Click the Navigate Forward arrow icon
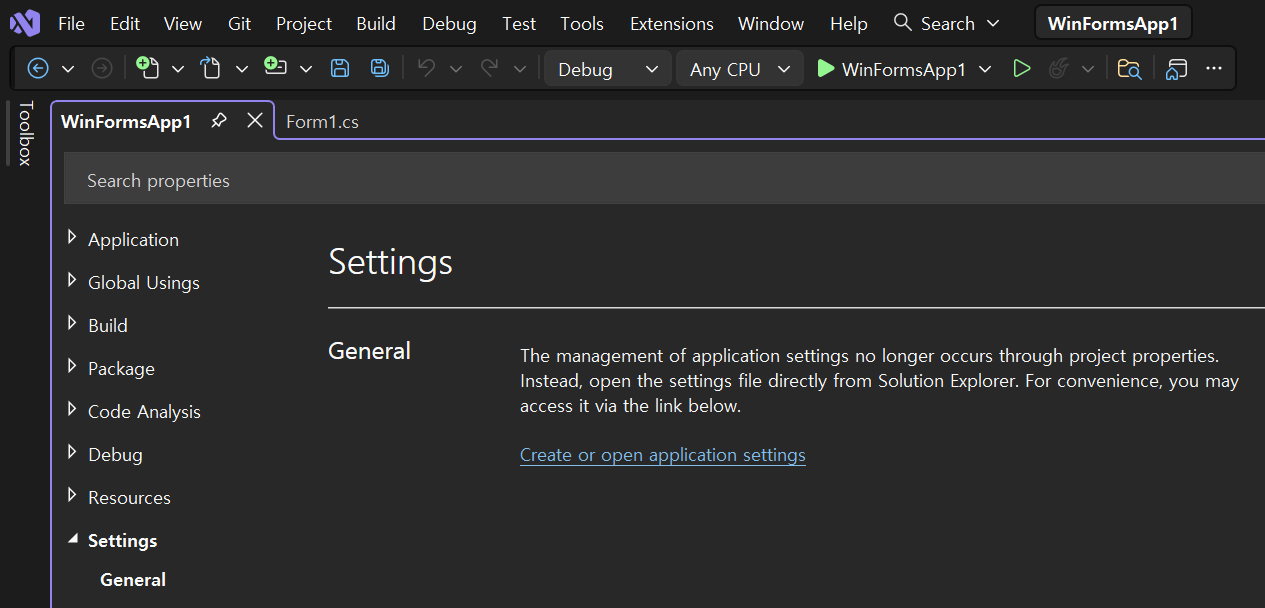This screenshot has height=608, width=1265. (x=102, y=69)
